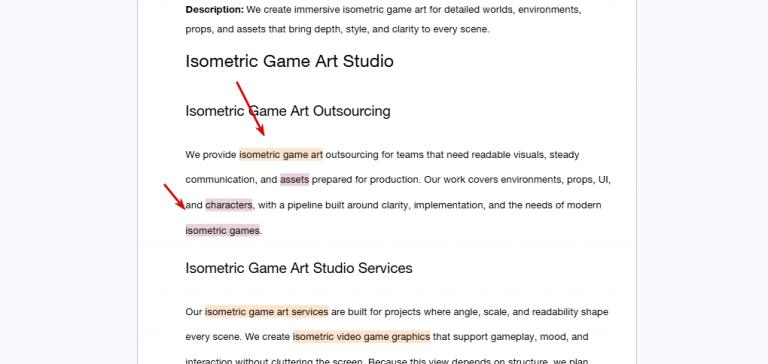Click the highlighted word 'characters'

(x=229, y=205)
